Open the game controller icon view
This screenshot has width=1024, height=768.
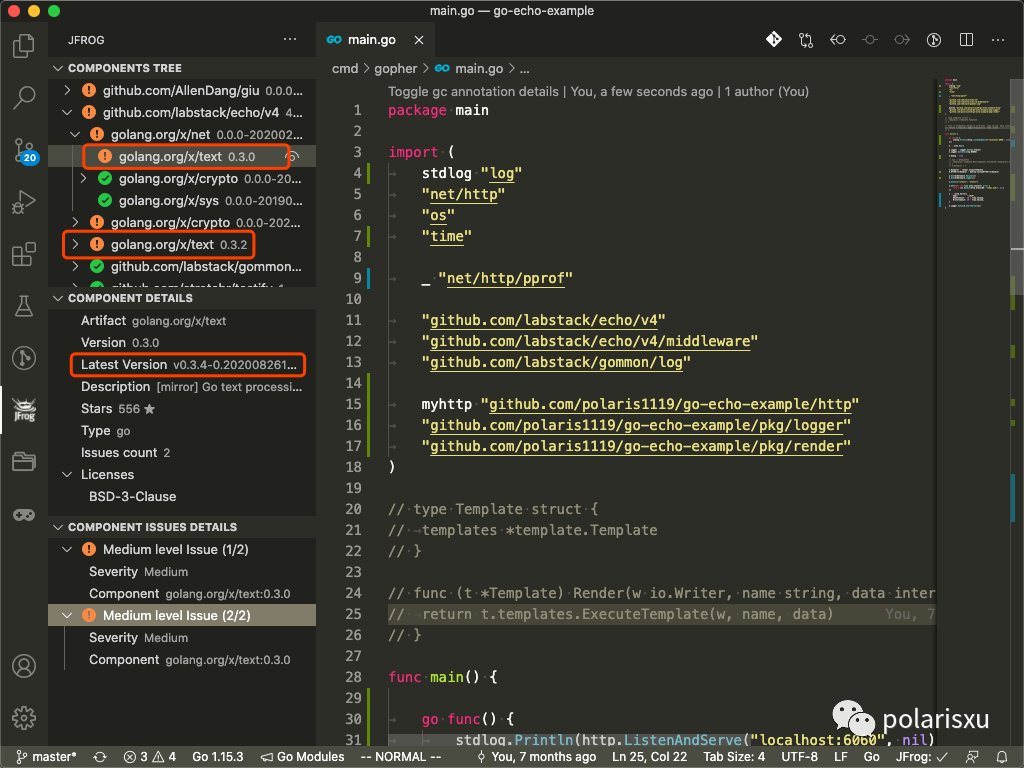[x=24, y=515]
